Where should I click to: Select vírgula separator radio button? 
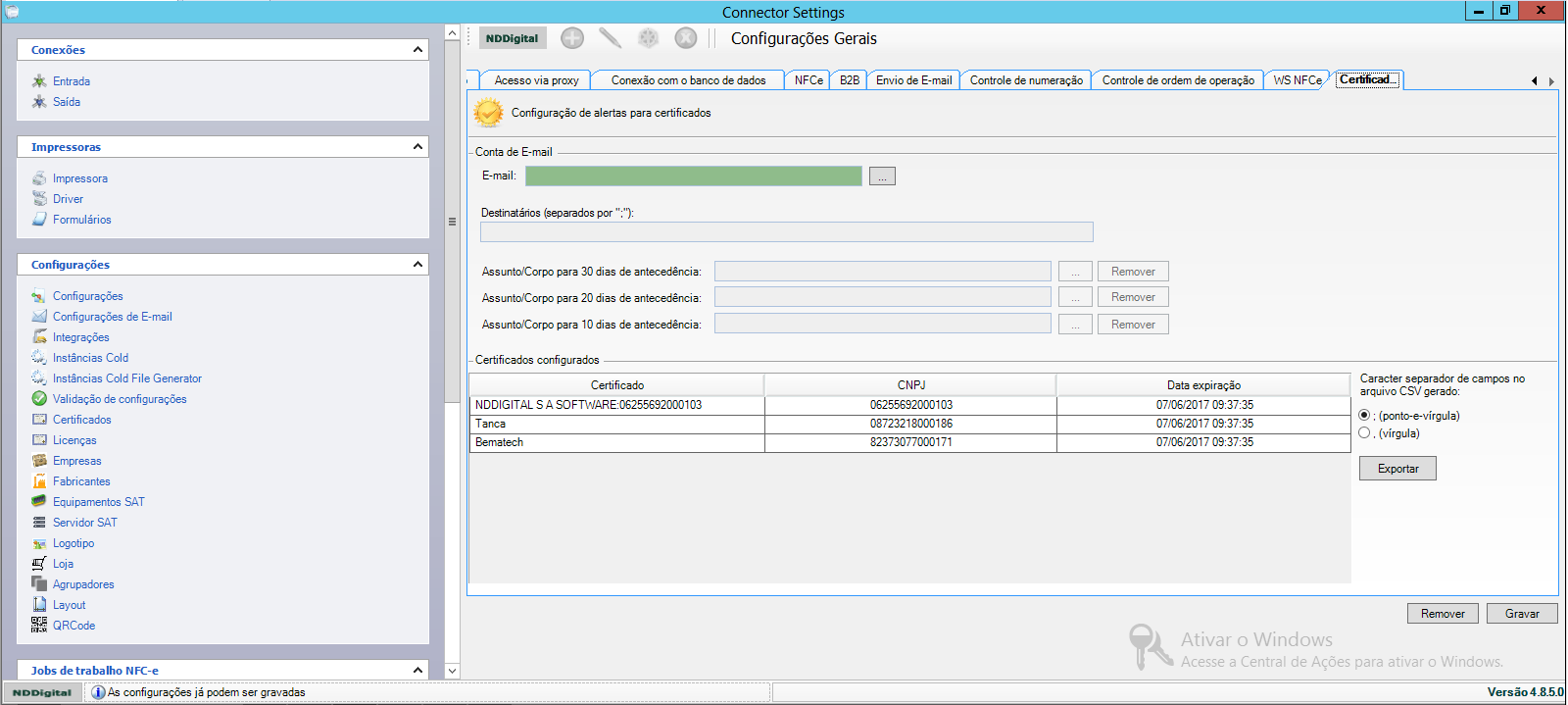click(1364, 433)
